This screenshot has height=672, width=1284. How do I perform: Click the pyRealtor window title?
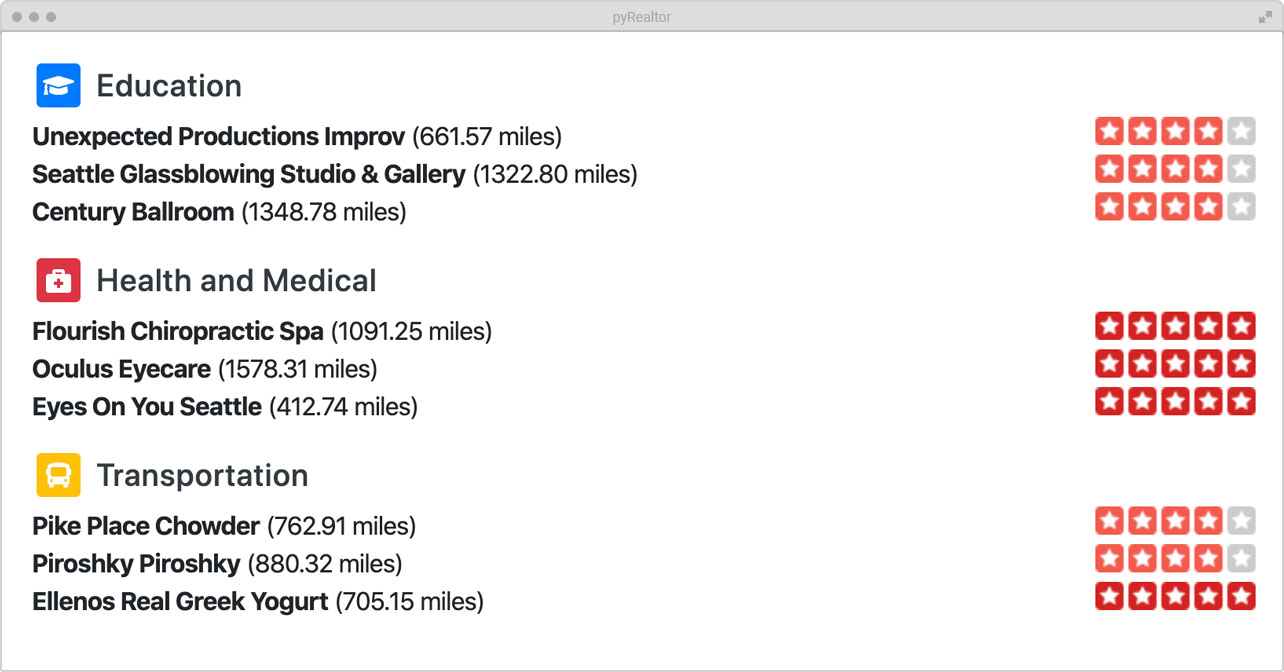[x=641, y=17]
